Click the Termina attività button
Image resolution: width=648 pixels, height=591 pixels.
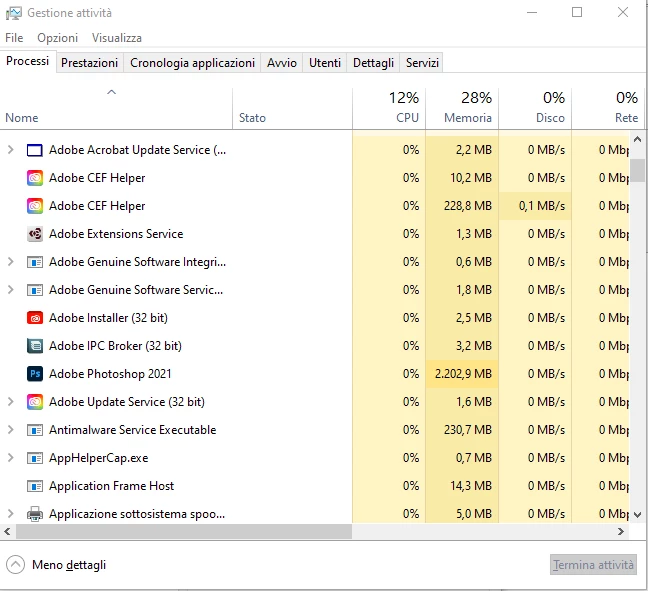click(593, 565)
